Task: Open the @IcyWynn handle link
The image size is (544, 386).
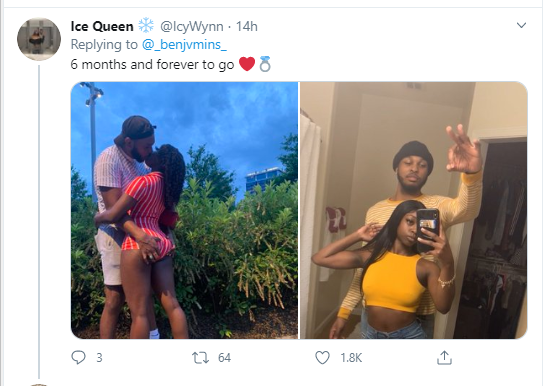Action: (192, 26)
